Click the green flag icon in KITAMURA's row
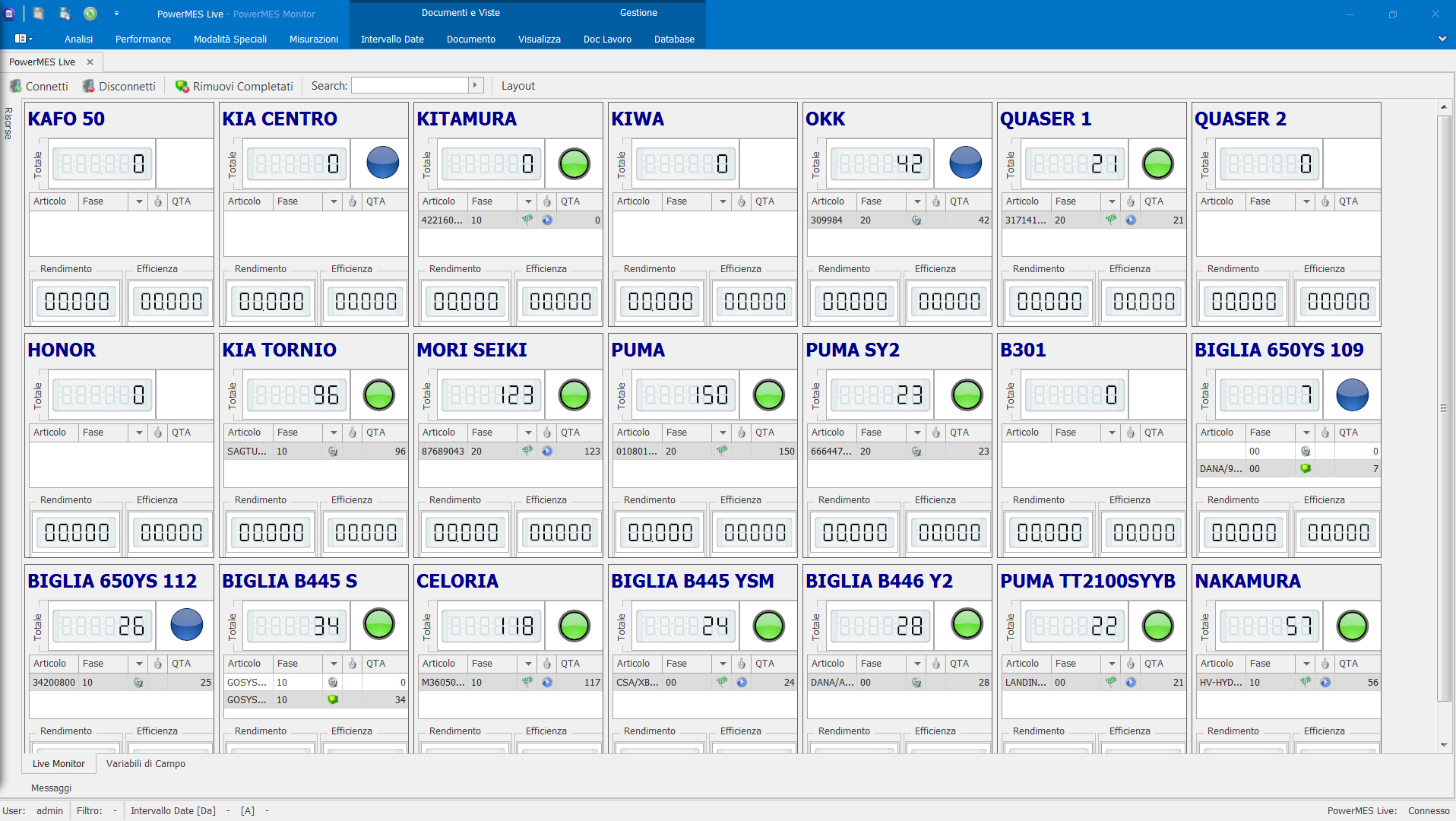Image resolution: width=1456 pixels, height=821 pixels. coord(527,220)
